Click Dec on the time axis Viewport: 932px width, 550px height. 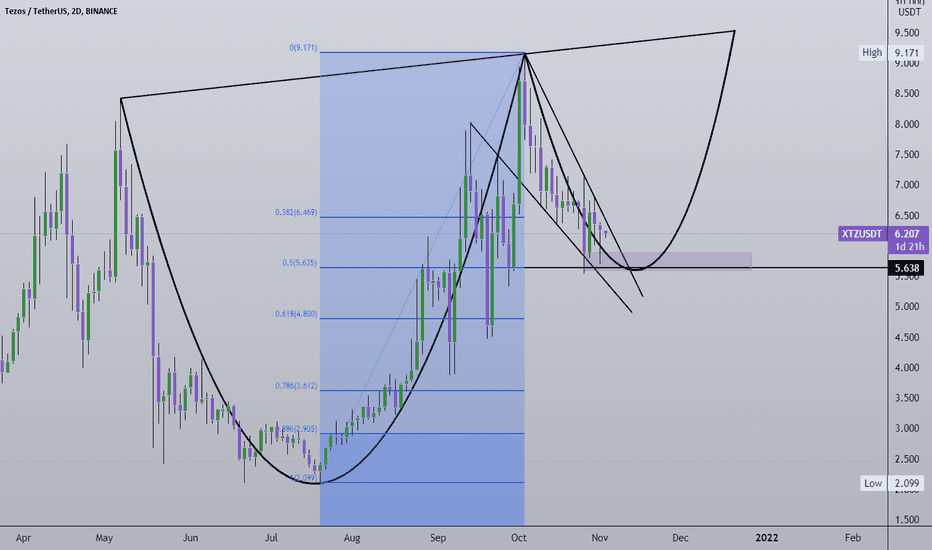(x=681, y=538)
